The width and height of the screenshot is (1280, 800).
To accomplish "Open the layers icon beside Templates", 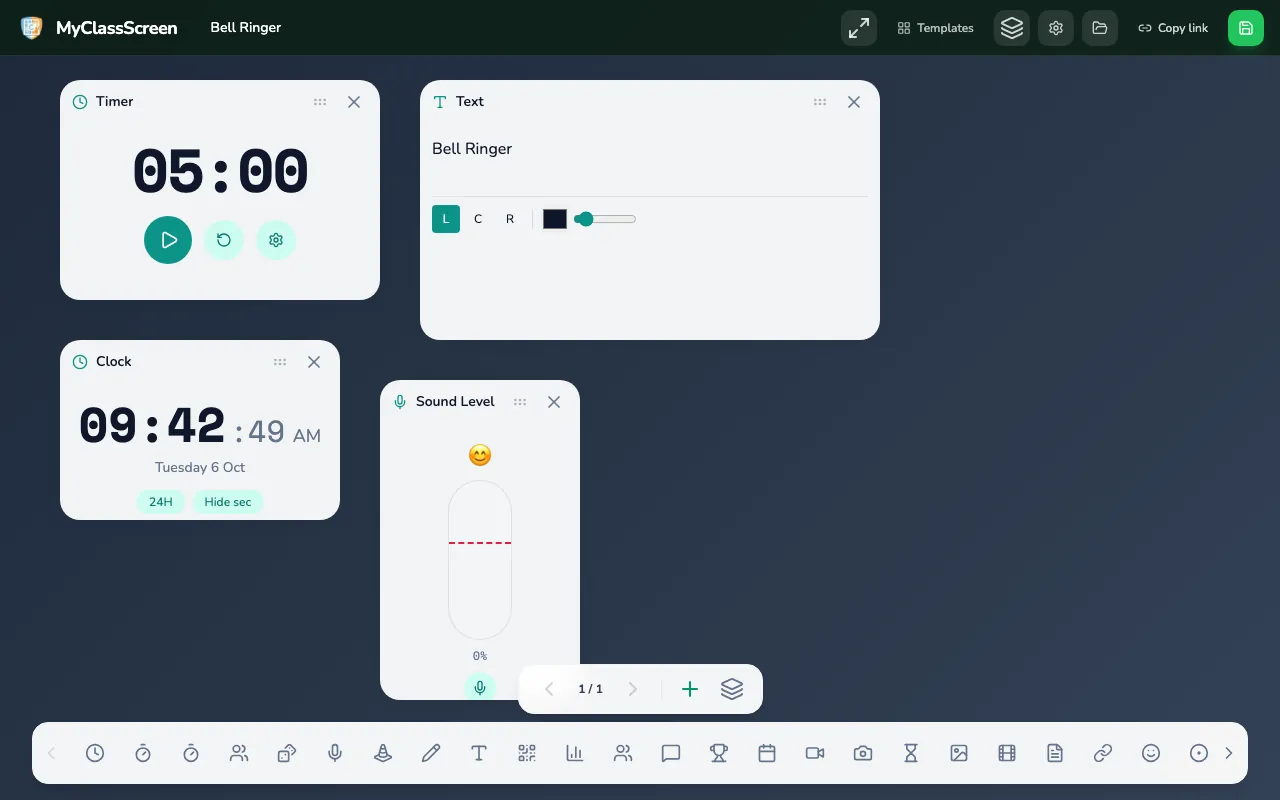I will coord(1012,28).
